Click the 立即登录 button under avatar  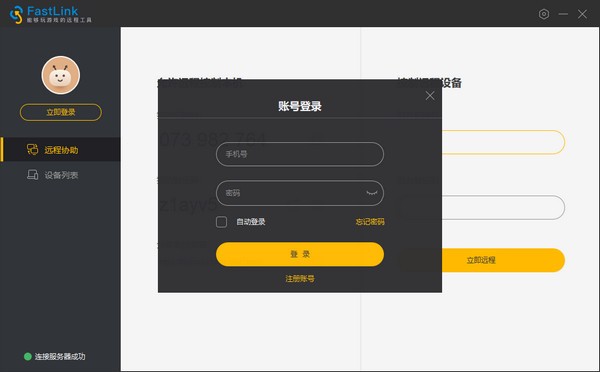[61, 112]
